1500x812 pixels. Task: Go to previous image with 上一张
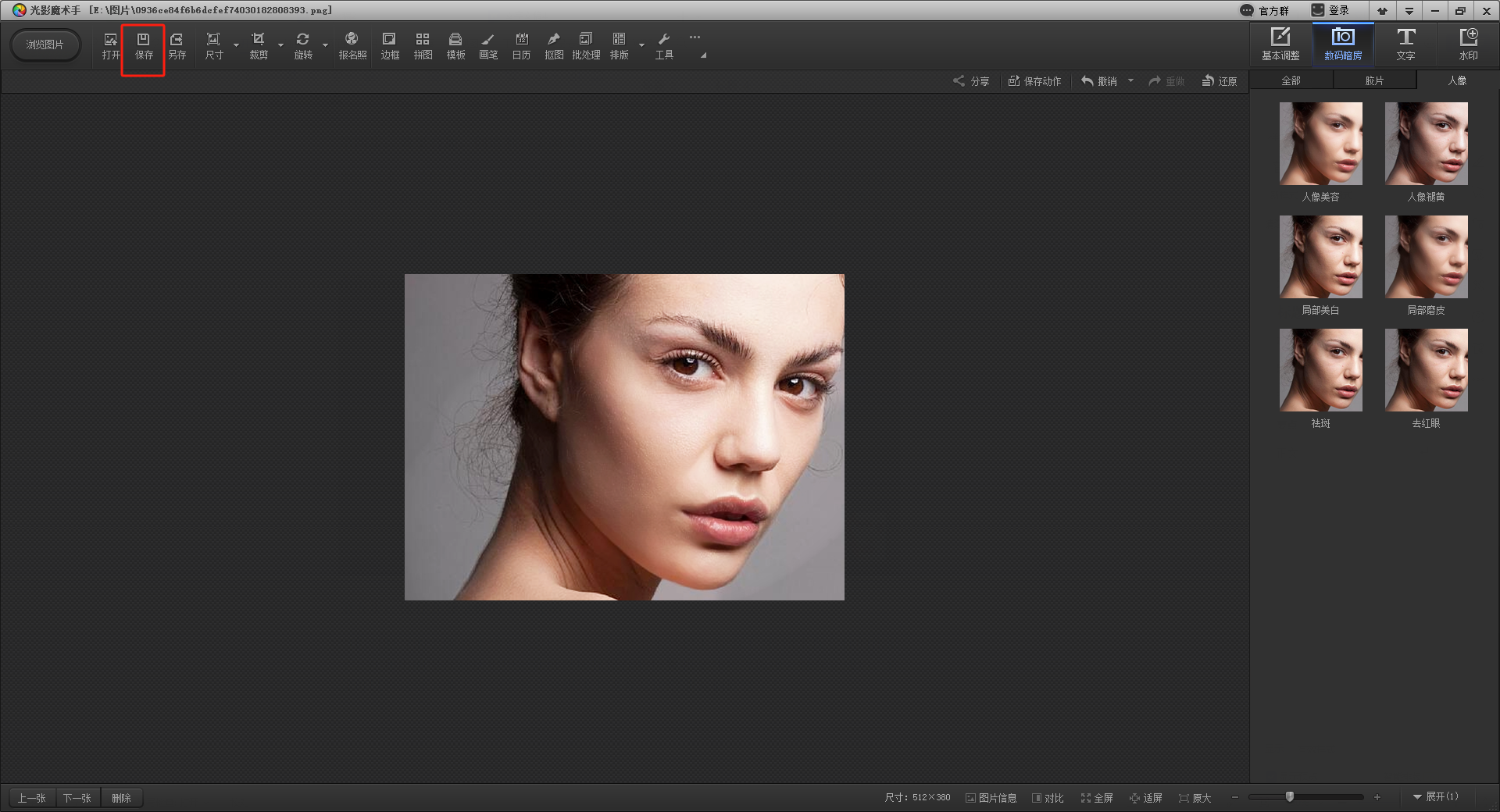click(32, 798)
